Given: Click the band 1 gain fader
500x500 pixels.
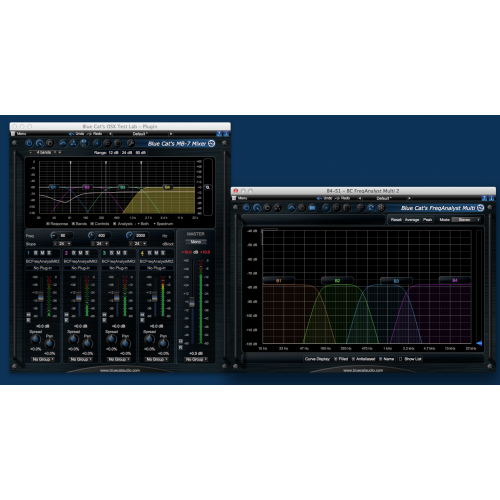Looking at the screenshot, I should pos(41,297).
